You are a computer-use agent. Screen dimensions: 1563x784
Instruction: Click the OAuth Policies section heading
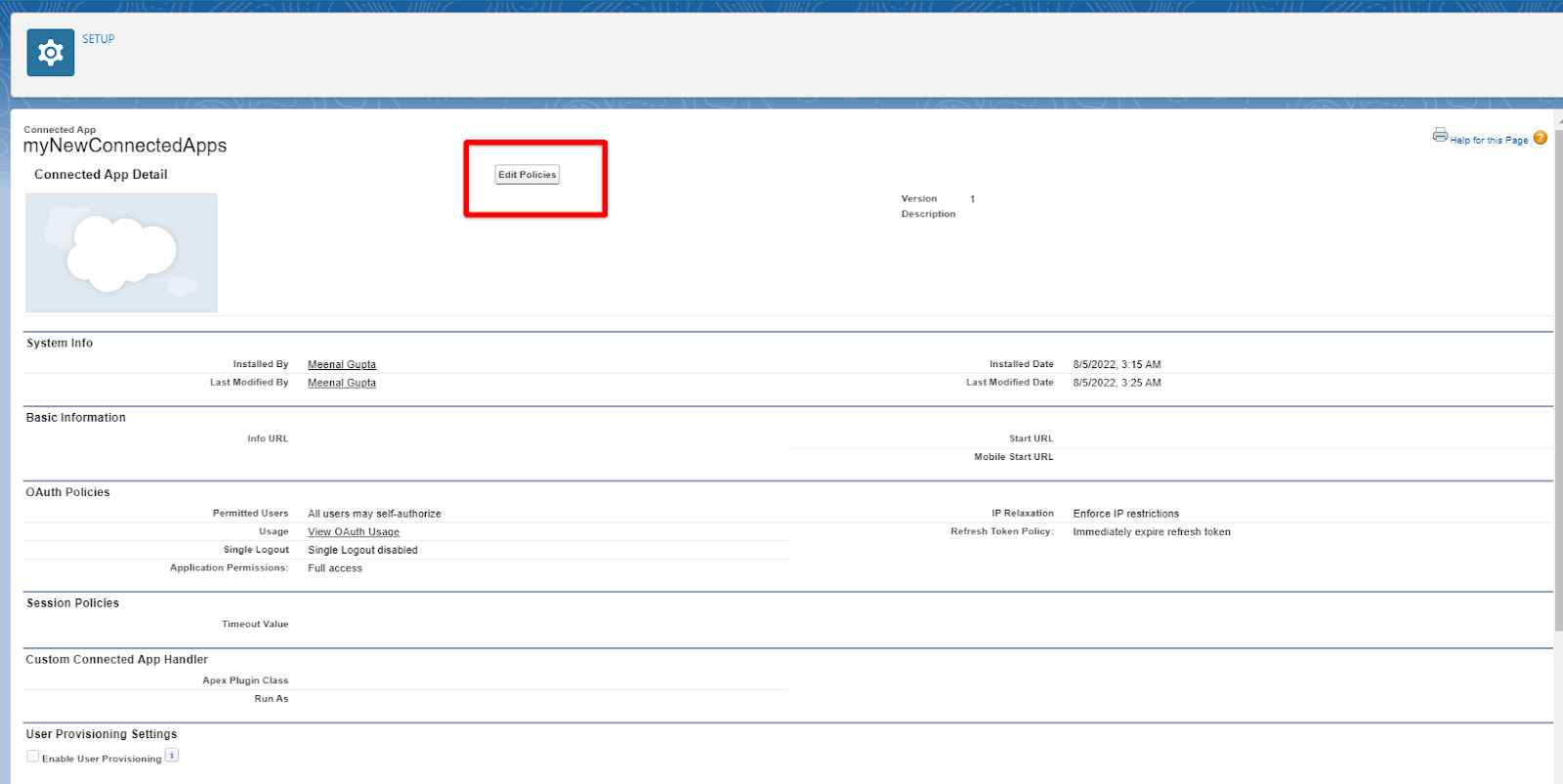point(68,493)
